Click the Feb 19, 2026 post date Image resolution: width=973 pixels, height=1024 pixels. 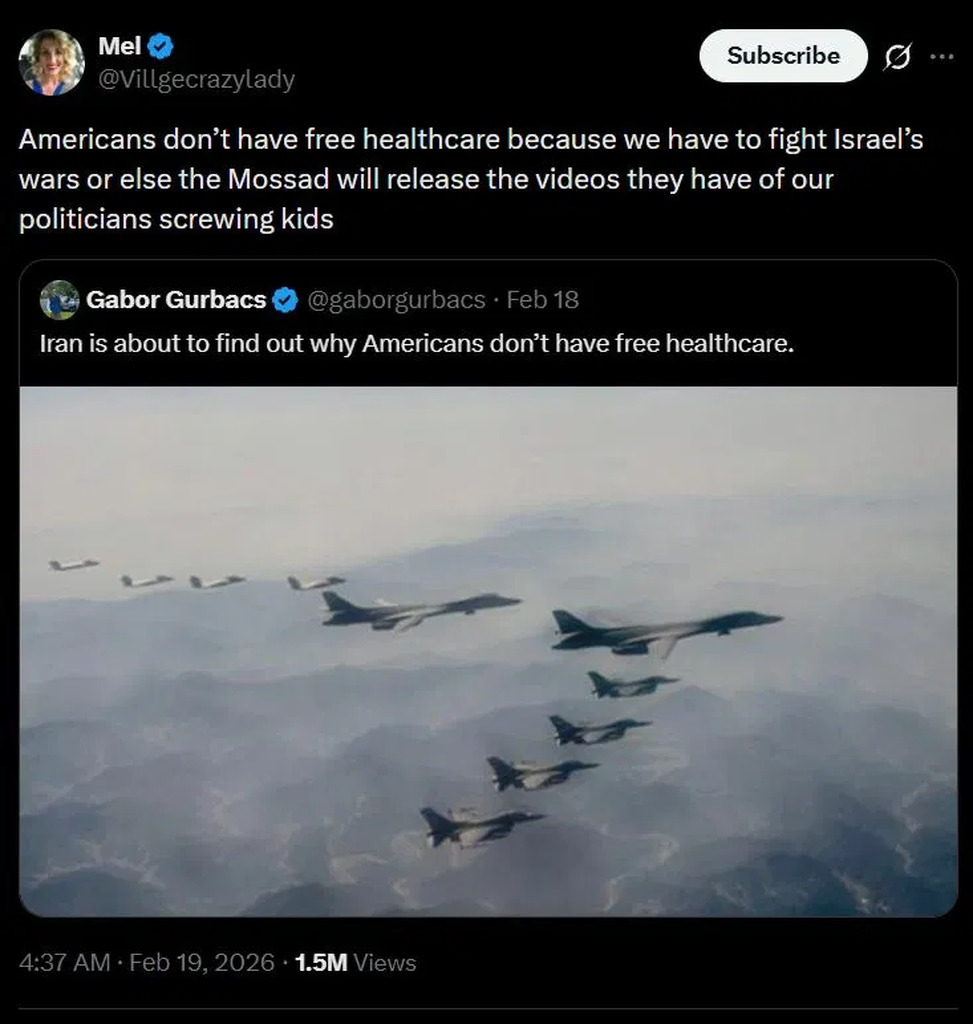pyautogui.click(x=202, y=963)
